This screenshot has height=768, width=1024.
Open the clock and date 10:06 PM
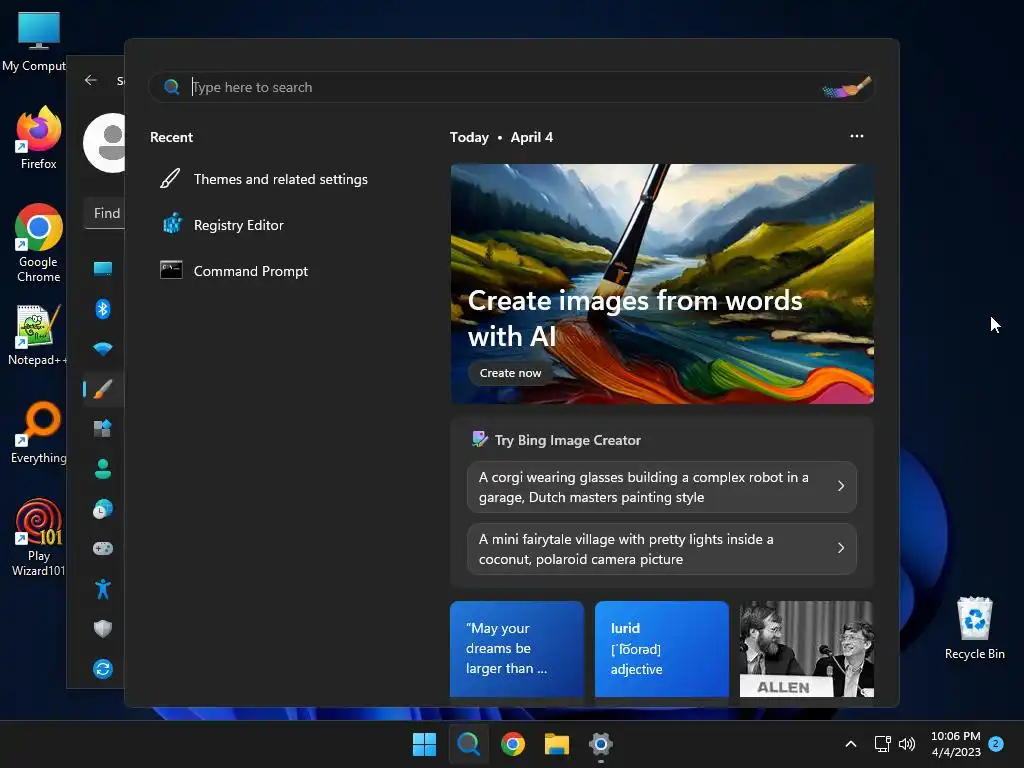(x=955, y=744)
